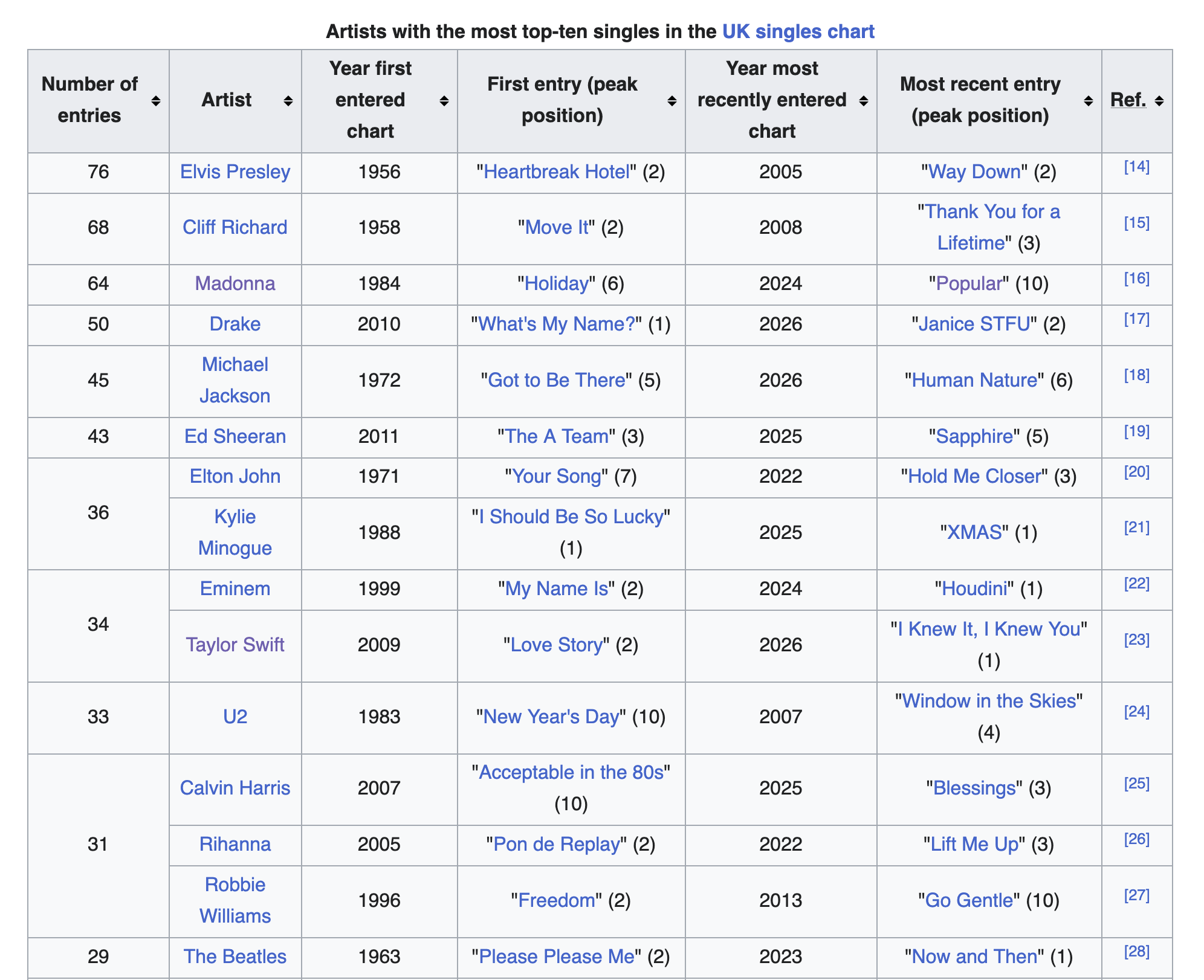Go to Ed Sheeran page
Viewport: 1204px width, 980px height.
tap(235, 437)
